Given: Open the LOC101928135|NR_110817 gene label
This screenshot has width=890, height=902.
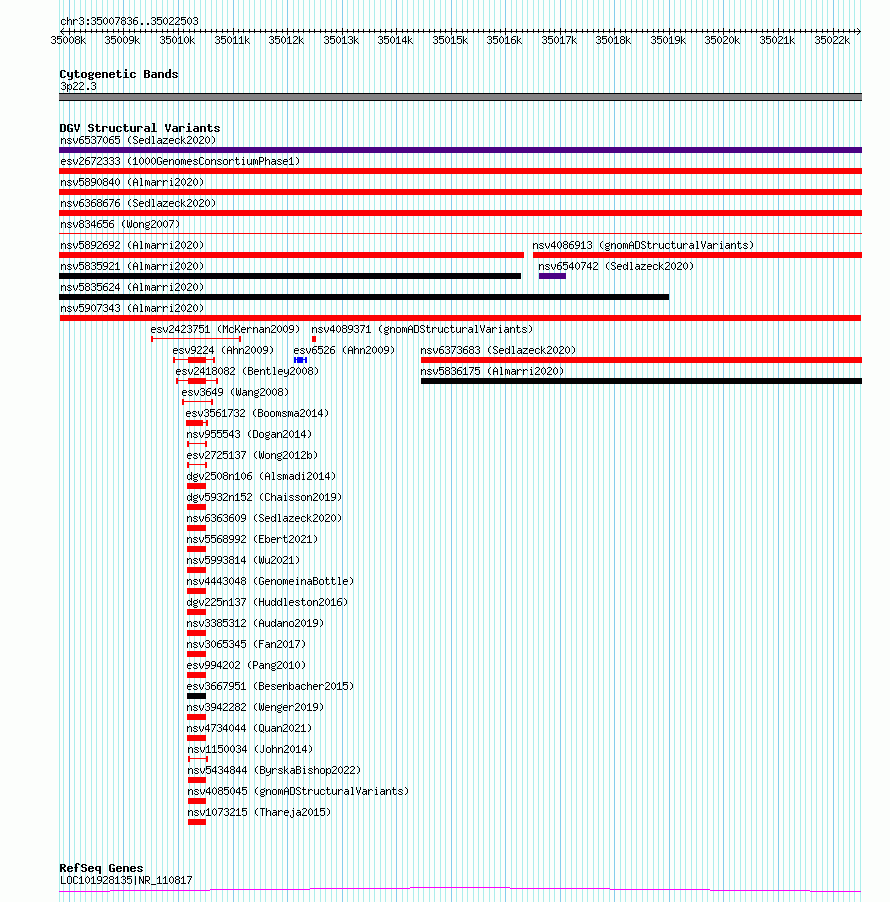Looking at the screenshot, I should pyautogui.click(x=127, y=881).
